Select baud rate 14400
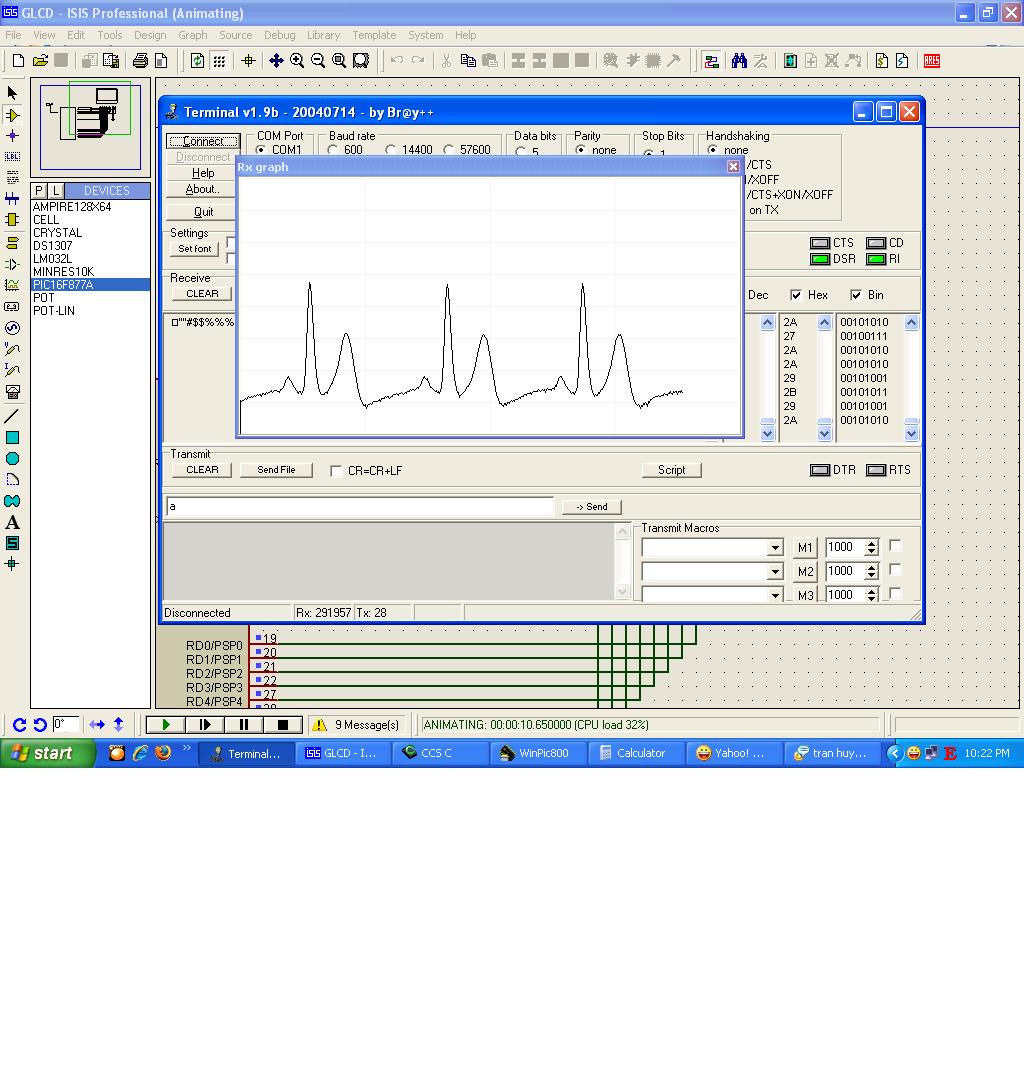This screenshot has height=1071, width=1024. (390, 150)
